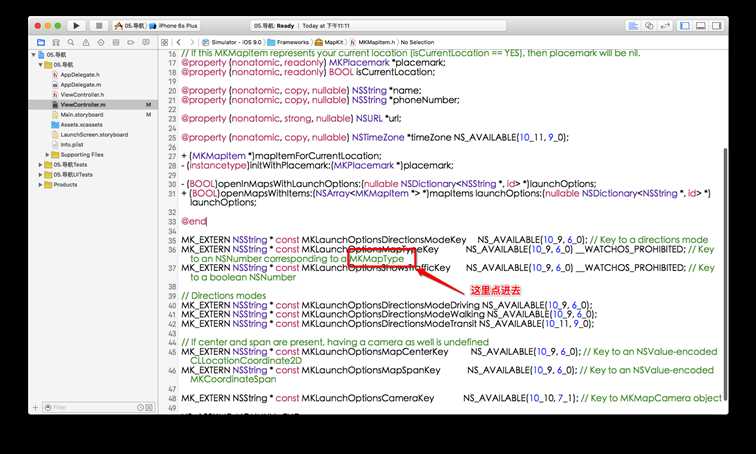Click the @end keyword on line 33
Image resolution: width=756 pixels, height=454 pixels.
click(x=193, y=221)
